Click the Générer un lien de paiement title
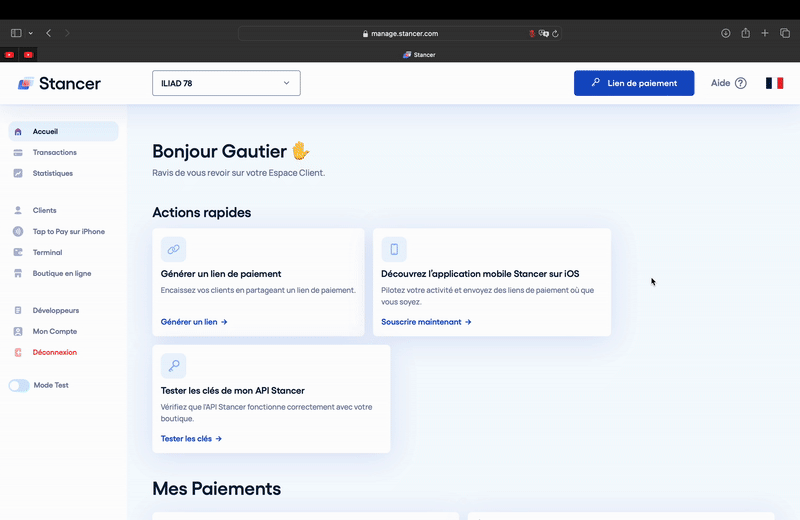Viewport: 800px width, 520px height. (x=221, y=274)
